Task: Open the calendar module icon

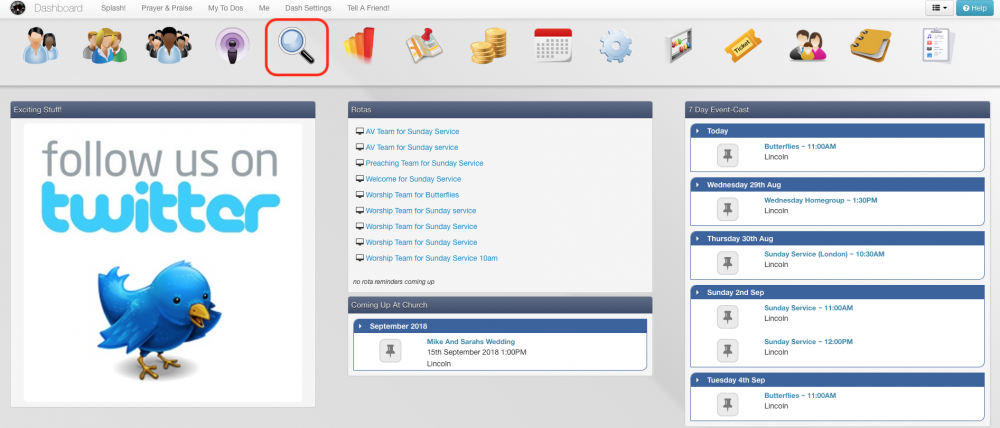Action: point(552,46)
